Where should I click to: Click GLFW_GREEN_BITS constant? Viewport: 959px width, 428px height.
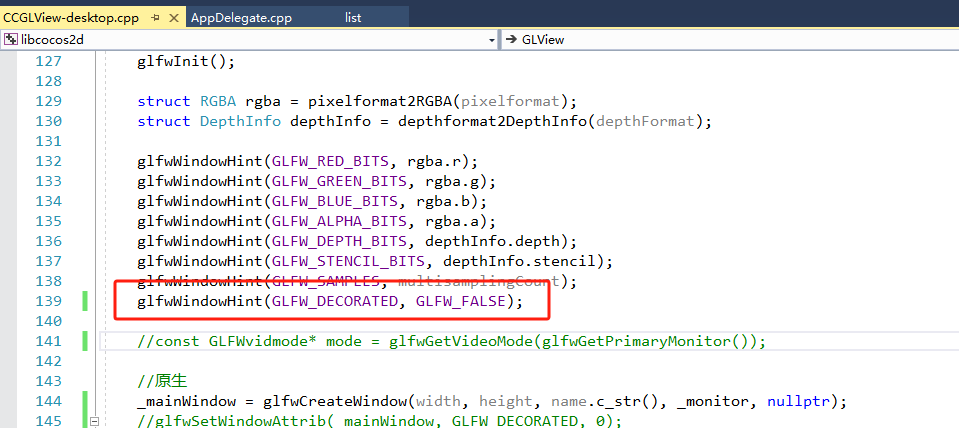point(339,182)
